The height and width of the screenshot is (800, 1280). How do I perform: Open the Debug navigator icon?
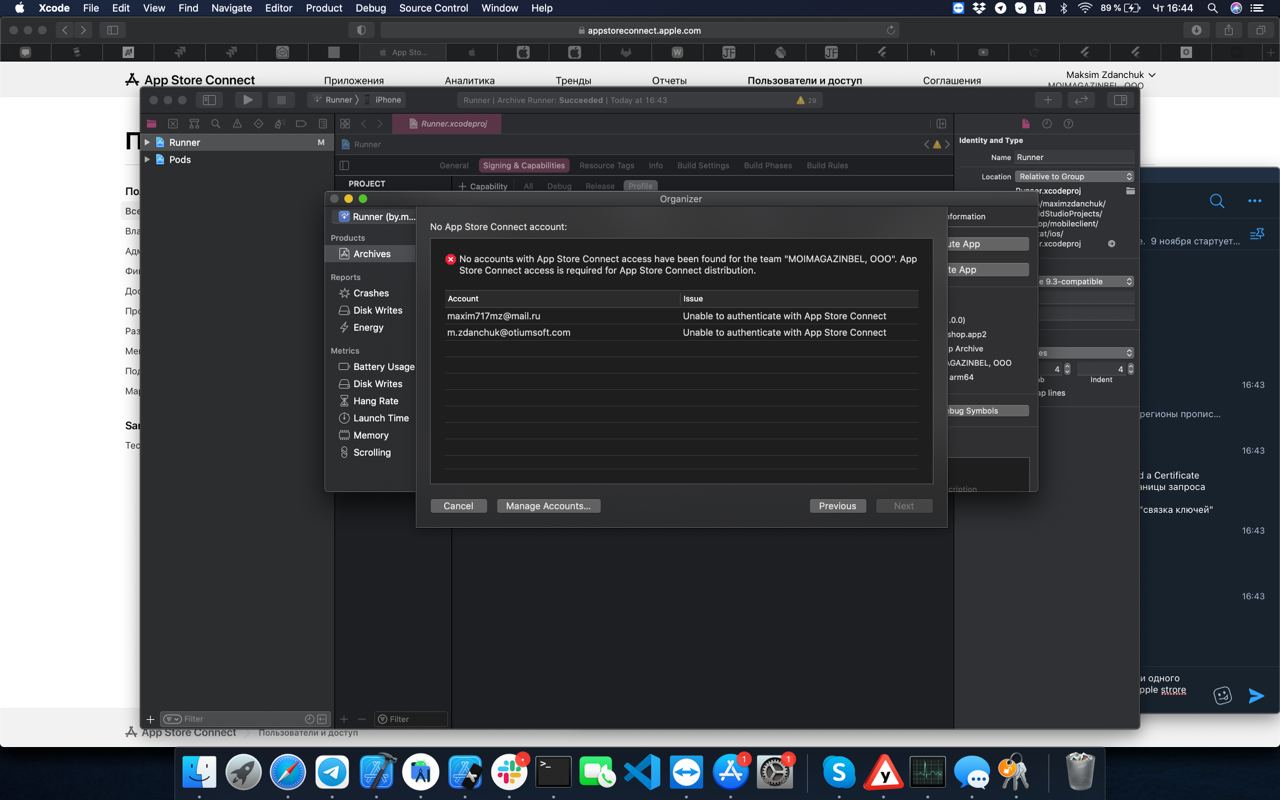280,124
